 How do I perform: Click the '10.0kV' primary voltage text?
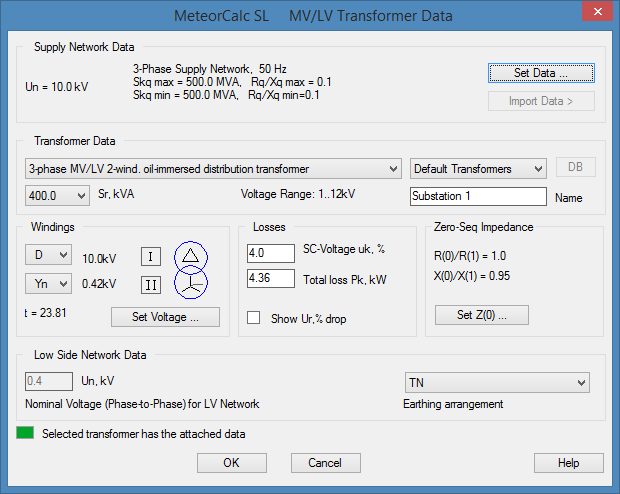[x=99, y=259]
